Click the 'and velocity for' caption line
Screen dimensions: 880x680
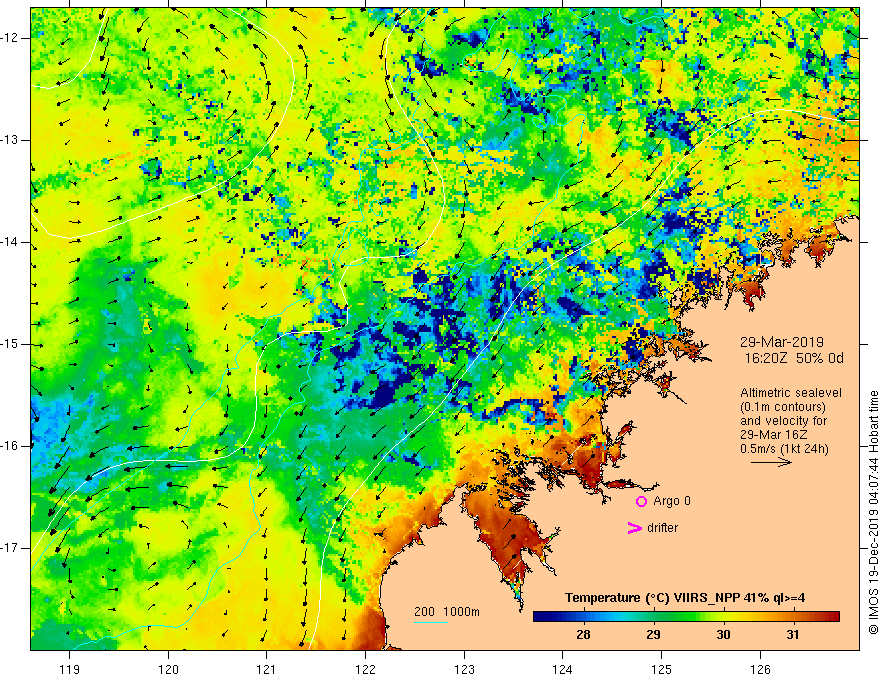coord(783,421)
